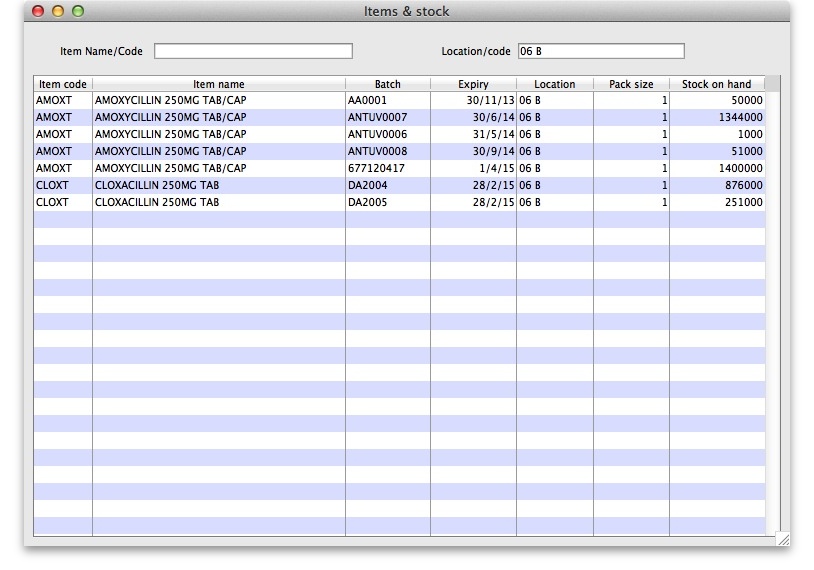
Task: Click the Batch column header
Action: (x=387, y=84)
